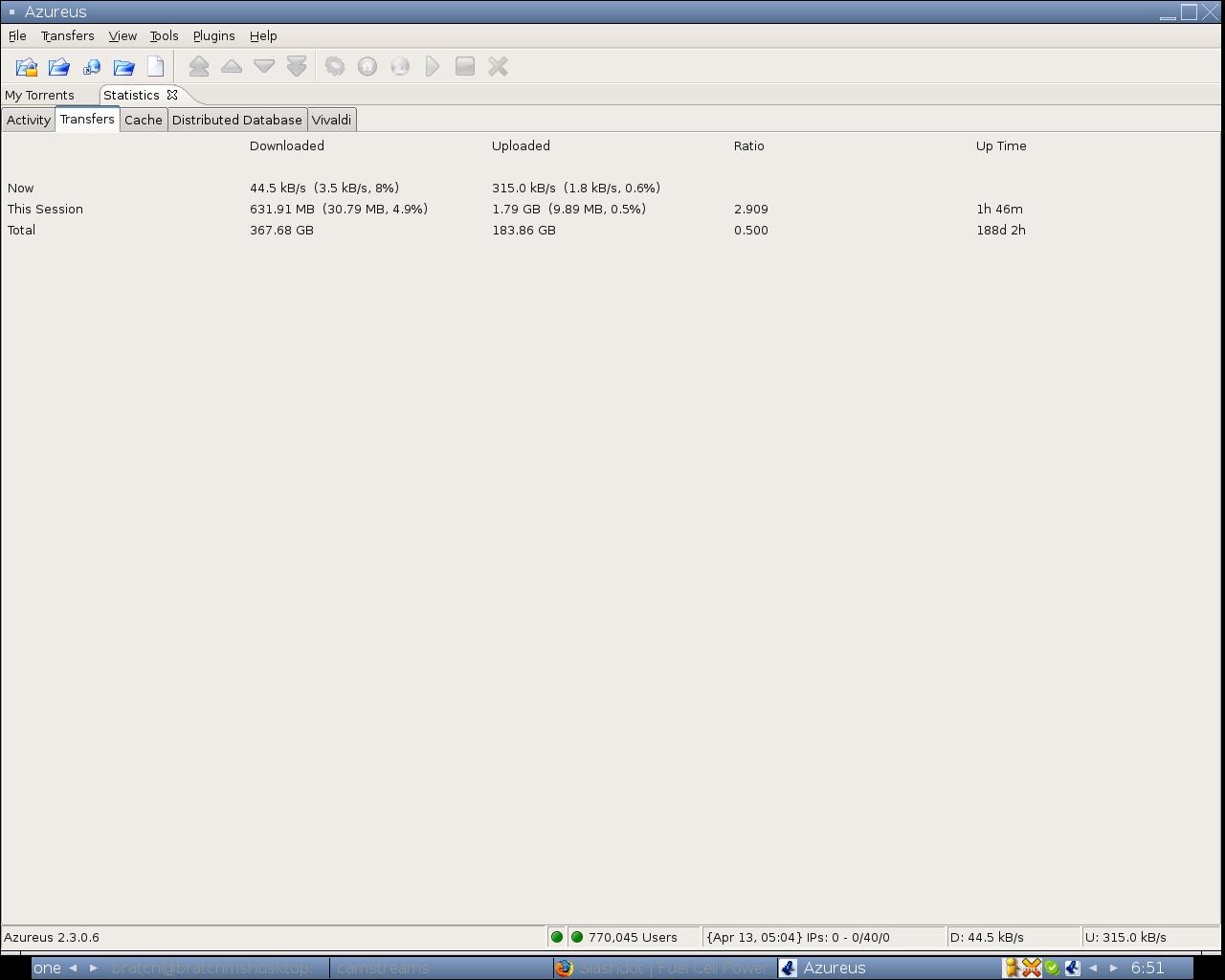
Task: Click the open folder icon left of new document
Action: tap(124, 67)
